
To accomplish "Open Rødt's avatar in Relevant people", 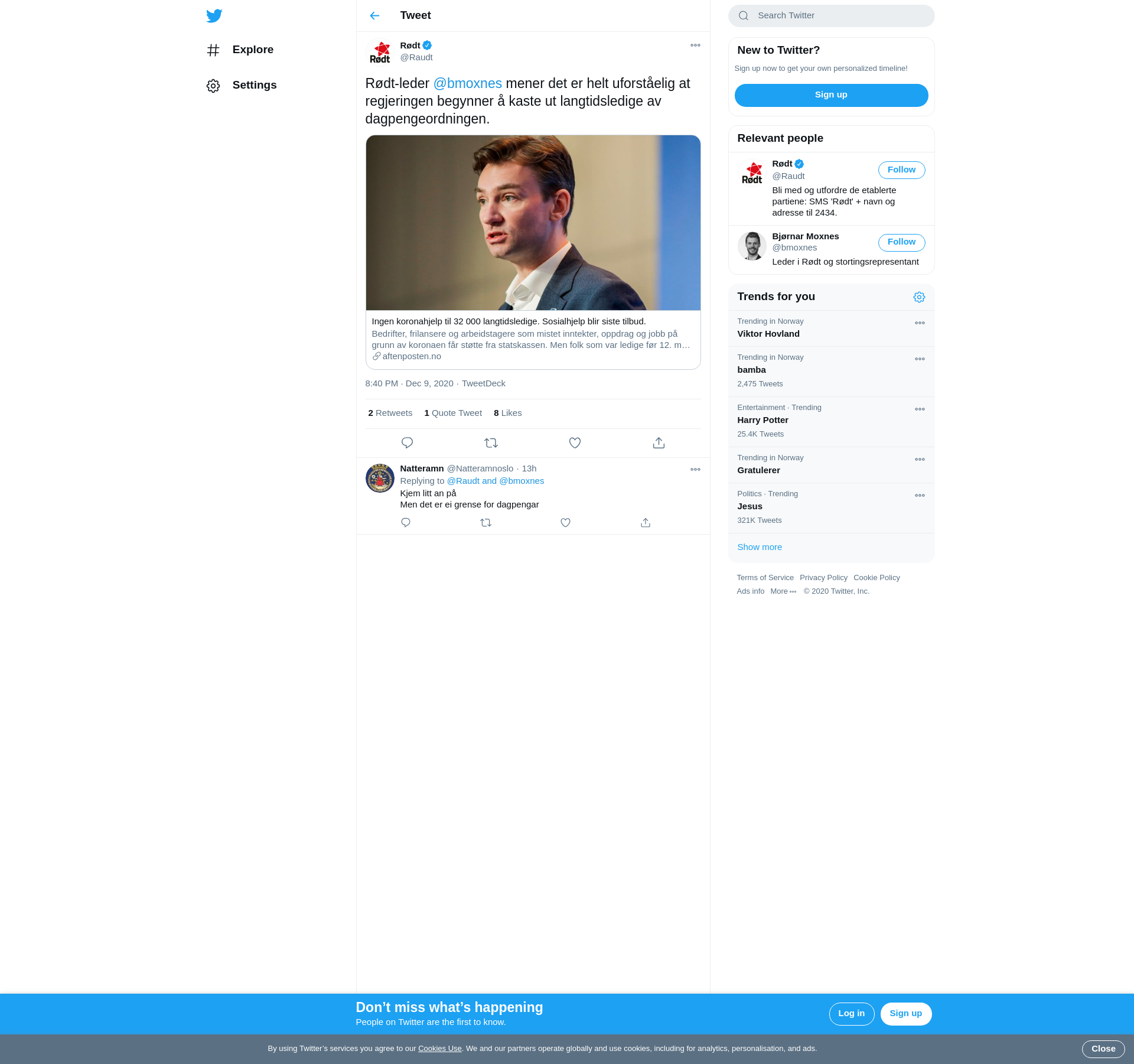I will point(752,174).
